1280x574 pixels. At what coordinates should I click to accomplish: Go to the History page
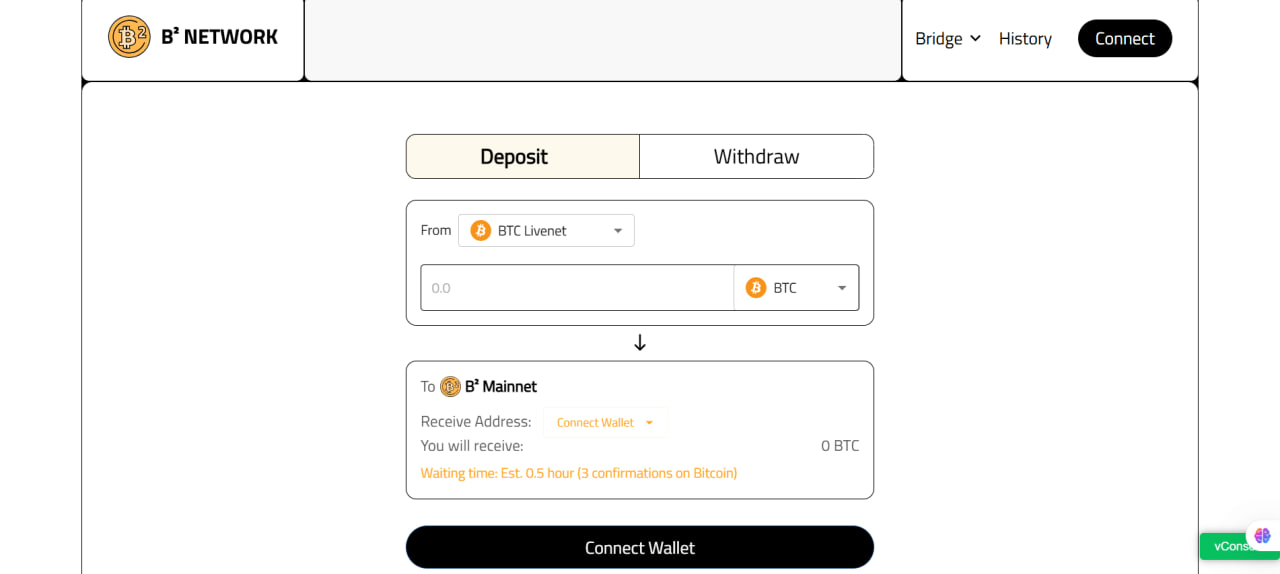(1025, 39)
